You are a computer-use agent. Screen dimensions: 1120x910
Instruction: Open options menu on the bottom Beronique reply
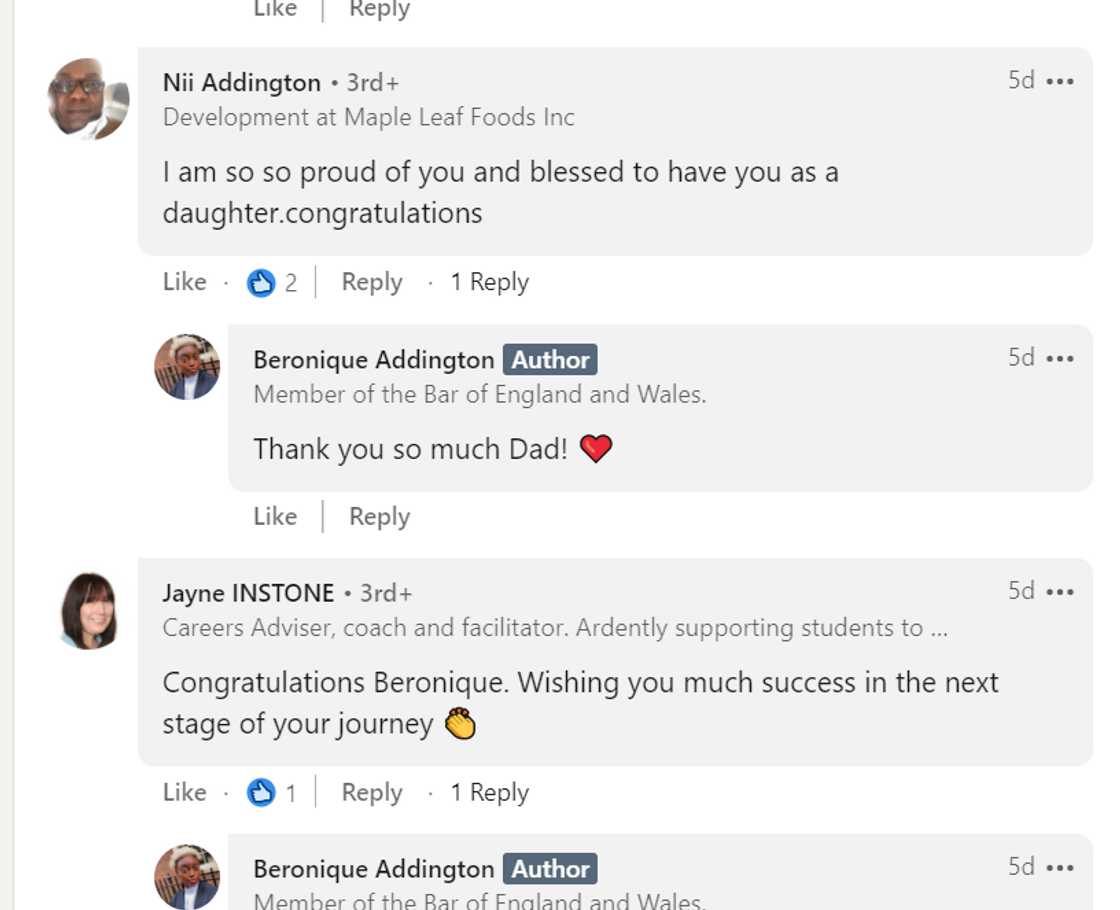1059,866
